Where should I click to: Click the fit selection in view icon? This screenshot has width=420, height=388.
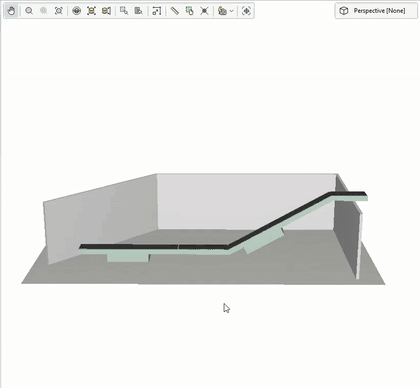click(x=91, y=11)
